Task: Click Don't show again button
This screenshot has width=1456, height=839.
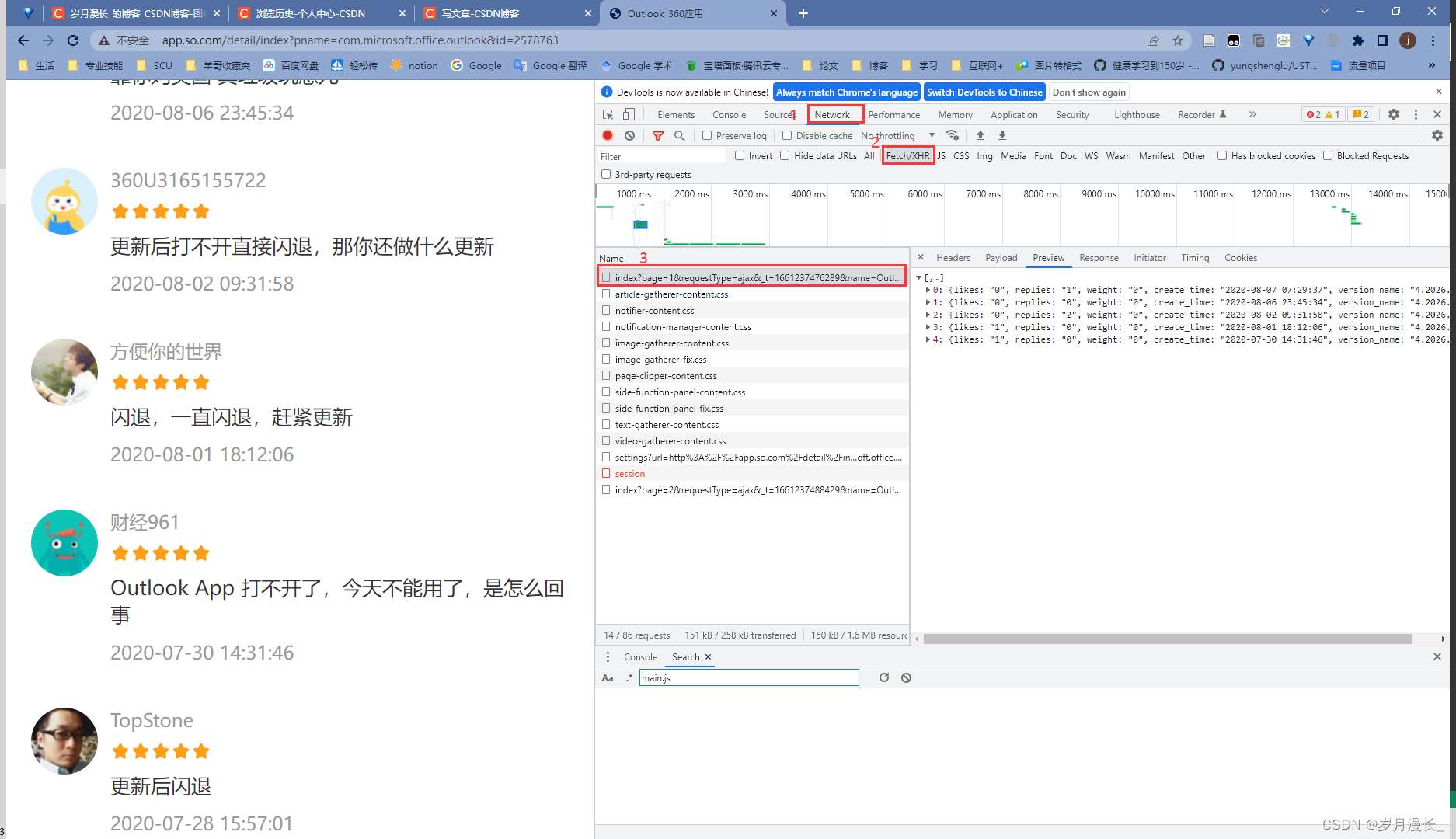Action: 1089,92
